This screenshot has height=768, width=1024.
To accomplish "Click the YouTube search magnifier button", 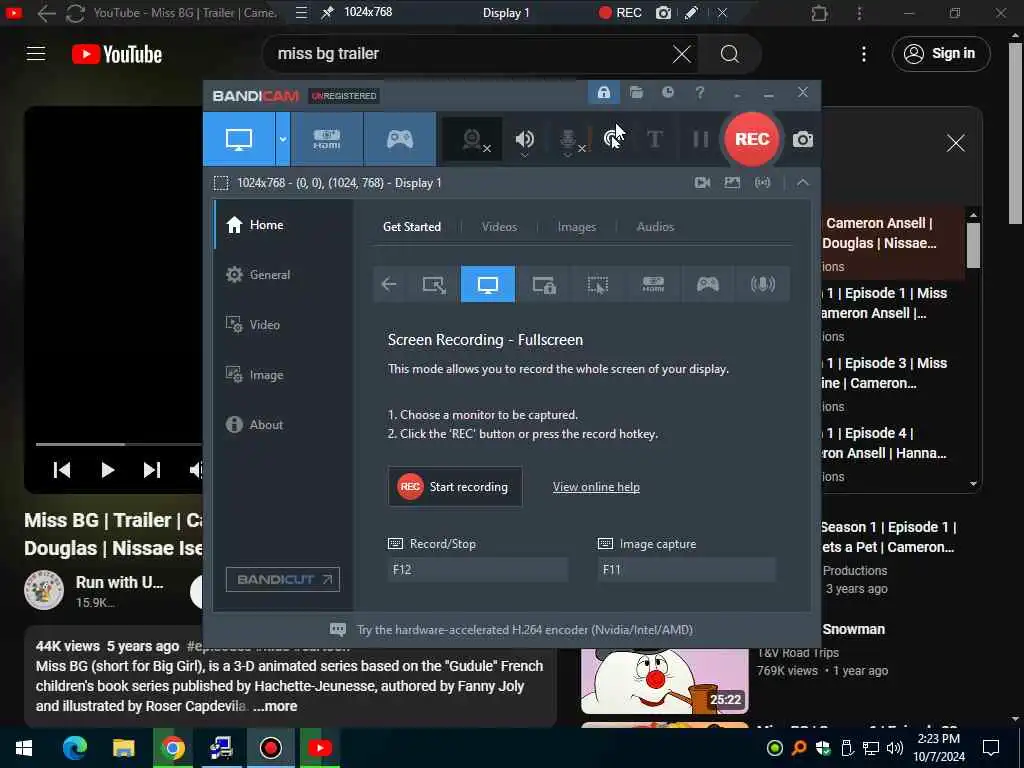I will [x=729, y=54].
